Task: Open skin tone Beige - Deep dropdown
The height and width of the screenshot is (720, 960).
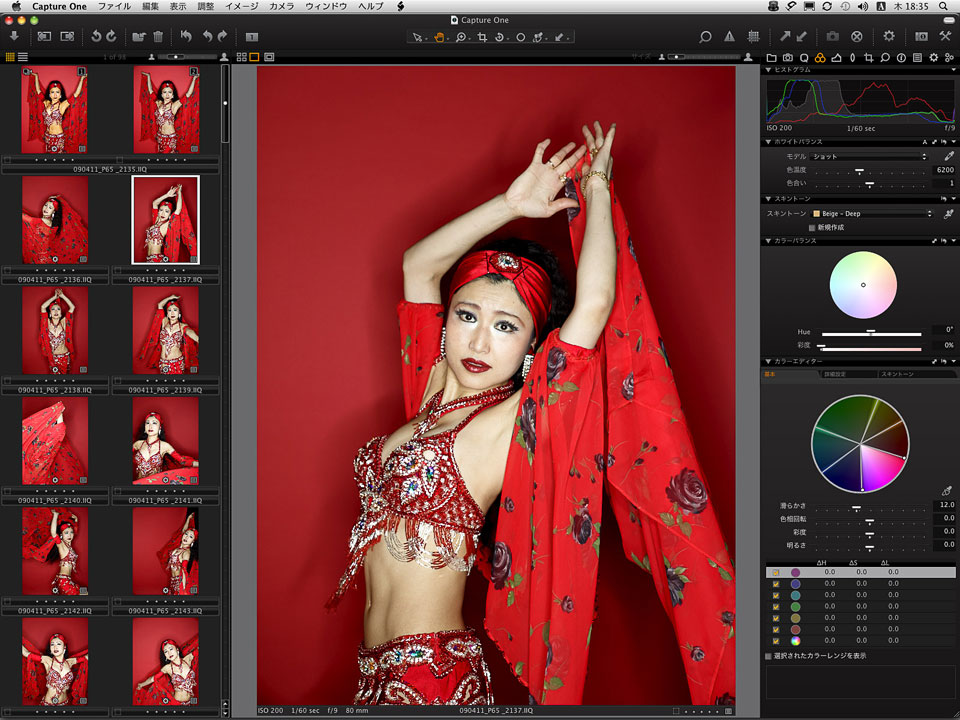Action: coord(870,213)
